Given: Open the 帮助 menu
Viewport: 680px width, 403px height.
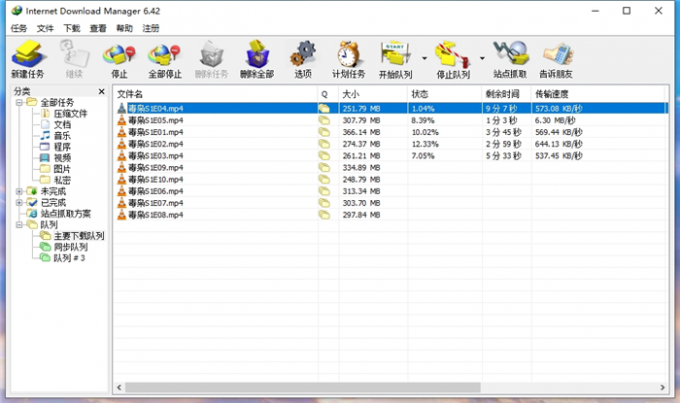Looking at the screenshot, I should (x=124, y=29).
